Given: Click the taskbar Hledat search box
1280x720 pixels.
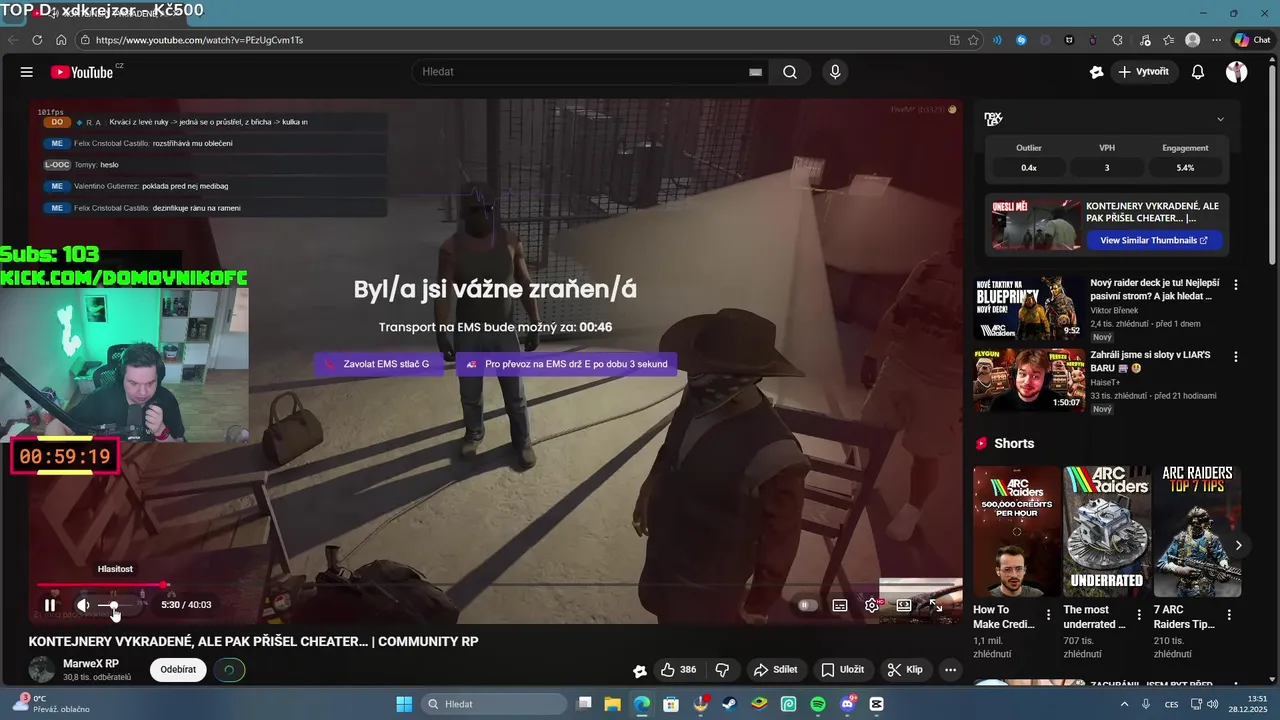Looking at the screenshot, I should point(495,704).
